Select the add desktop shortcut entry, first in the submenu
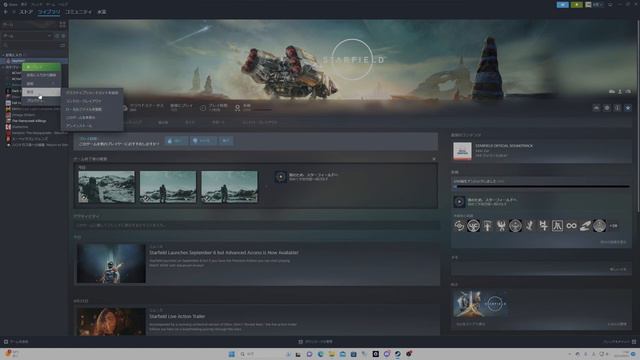This screenshot has height=360, width=640. (x=92, y=93)
